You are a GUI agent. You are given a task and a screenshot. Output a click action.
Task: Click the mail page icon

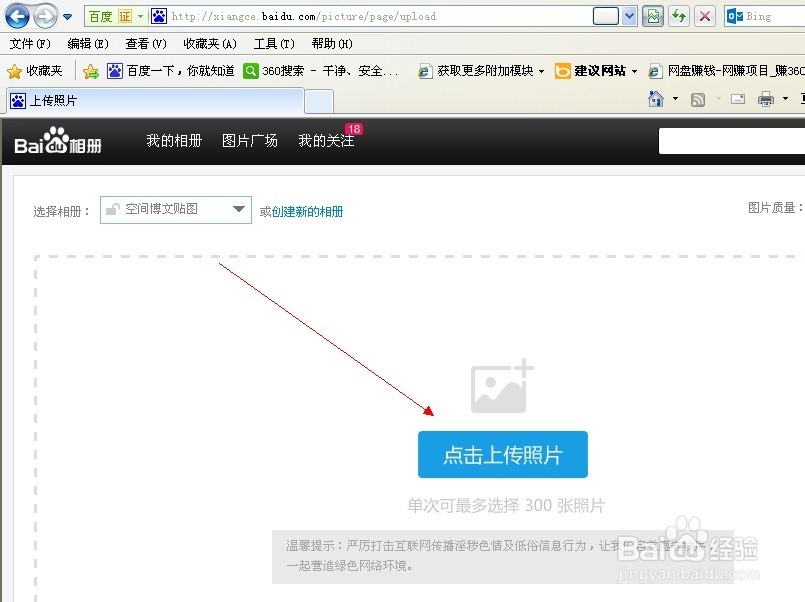click(x=737, y=100)
